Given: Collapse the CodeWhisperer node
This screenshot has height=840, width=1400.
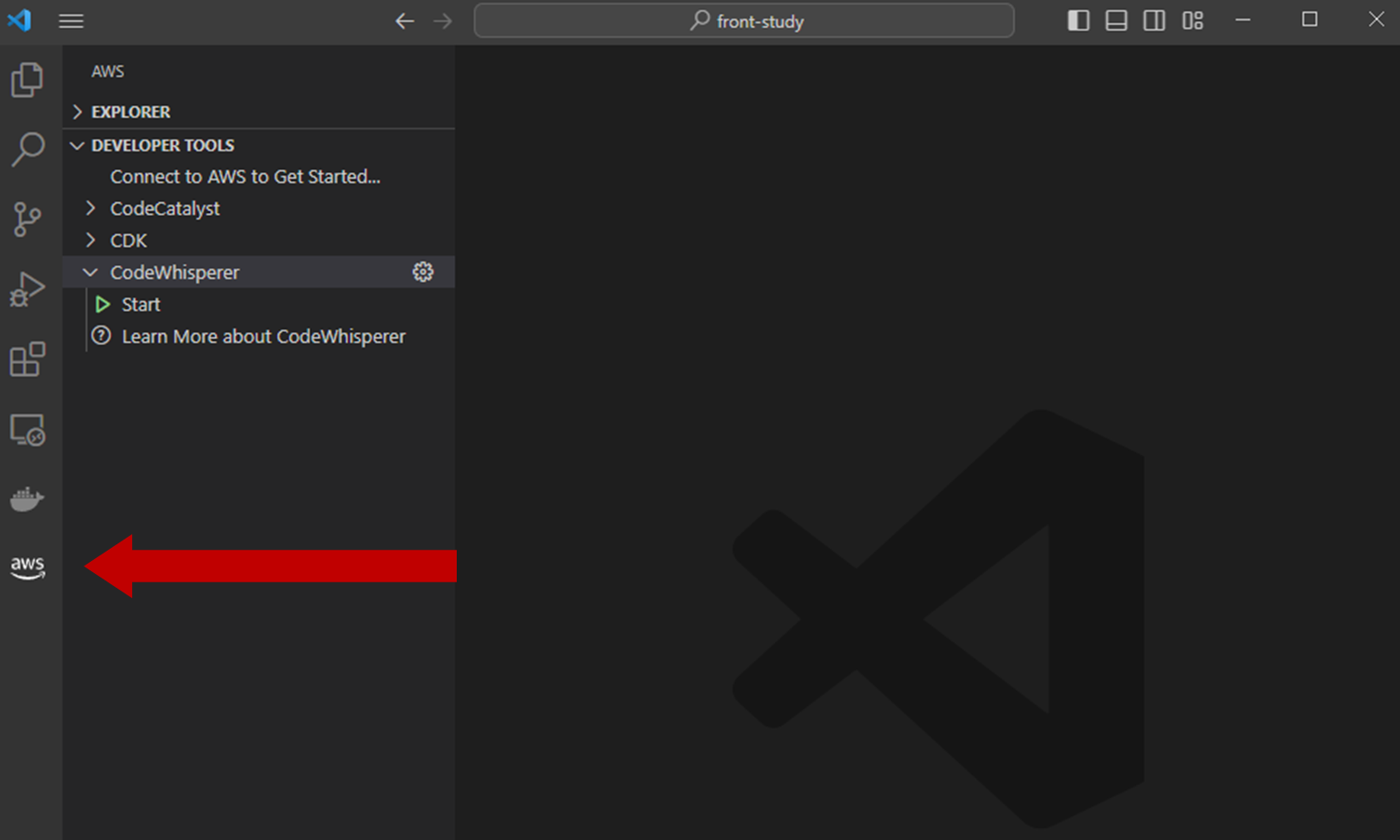Looking at the screenshot, I should coord(90,273).
